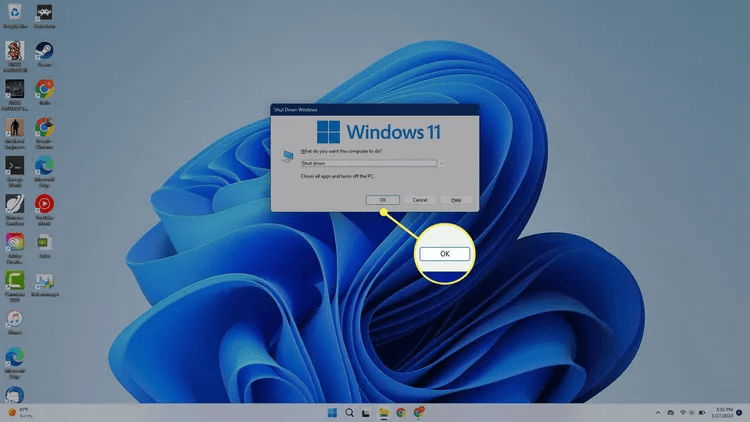Click the volume speaker tray icon
The image size is (750, 422).
click(692, 412)
